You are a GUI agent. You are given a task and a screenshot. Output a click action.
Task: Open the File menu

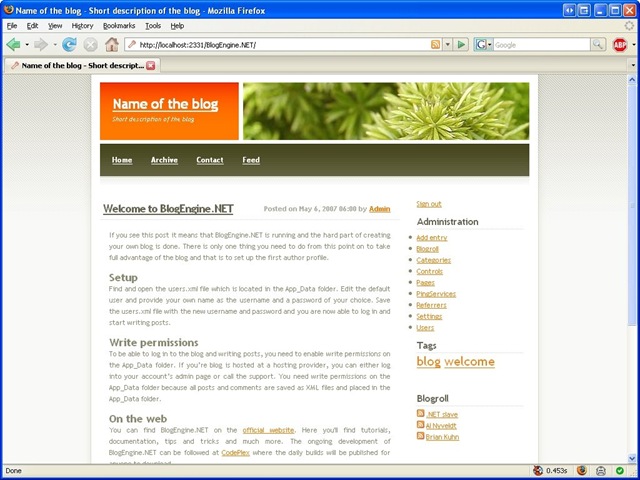click(x=12, y=26)
